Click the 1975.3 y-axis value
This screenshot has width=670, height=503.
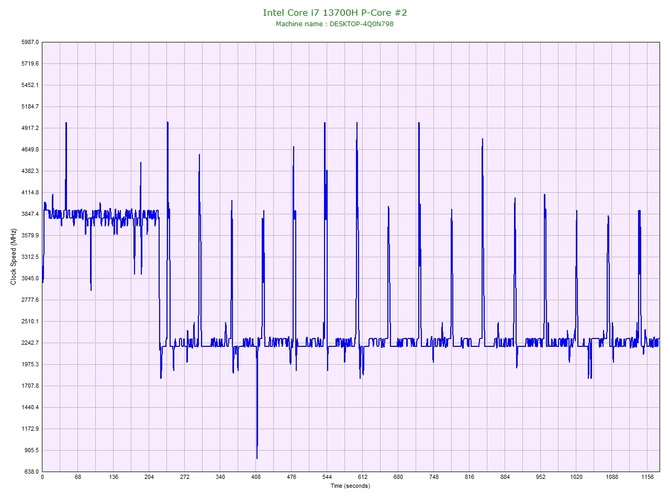[x=30, y=365]
